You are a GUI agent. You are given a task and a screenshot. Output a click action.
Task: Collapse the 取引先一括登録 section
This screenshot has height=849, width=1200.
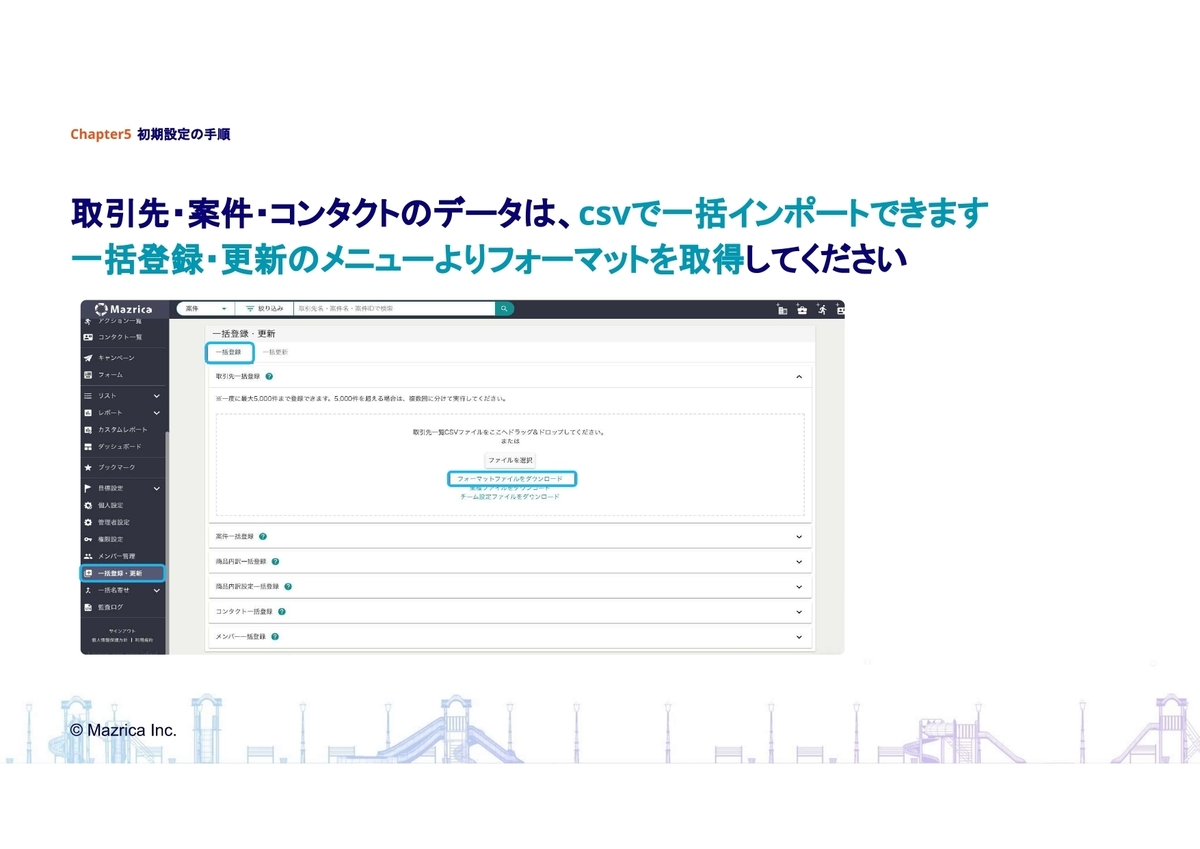(x=798, y=377)
